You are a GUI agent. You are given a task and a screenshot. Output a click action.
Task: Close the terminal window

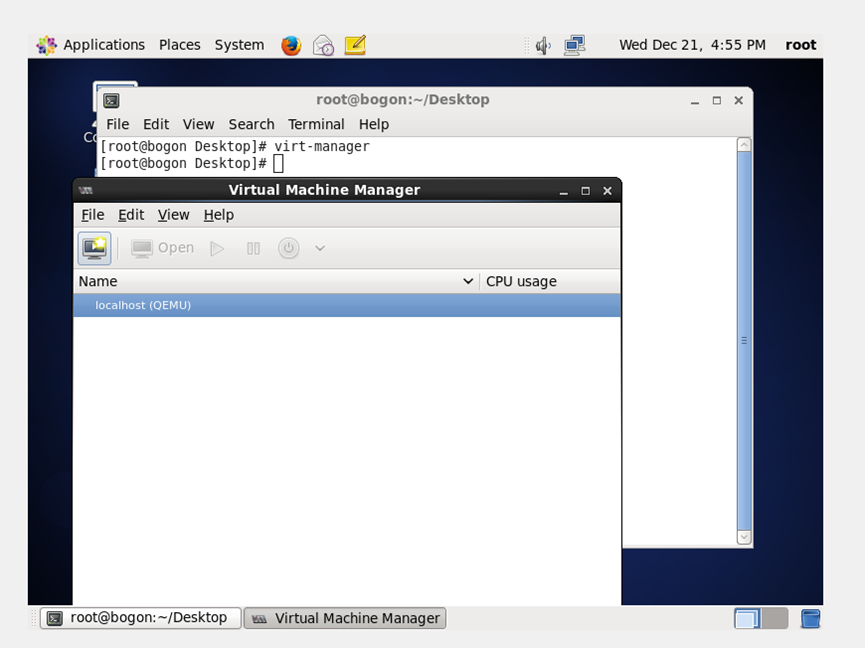[x=739, y=100]
